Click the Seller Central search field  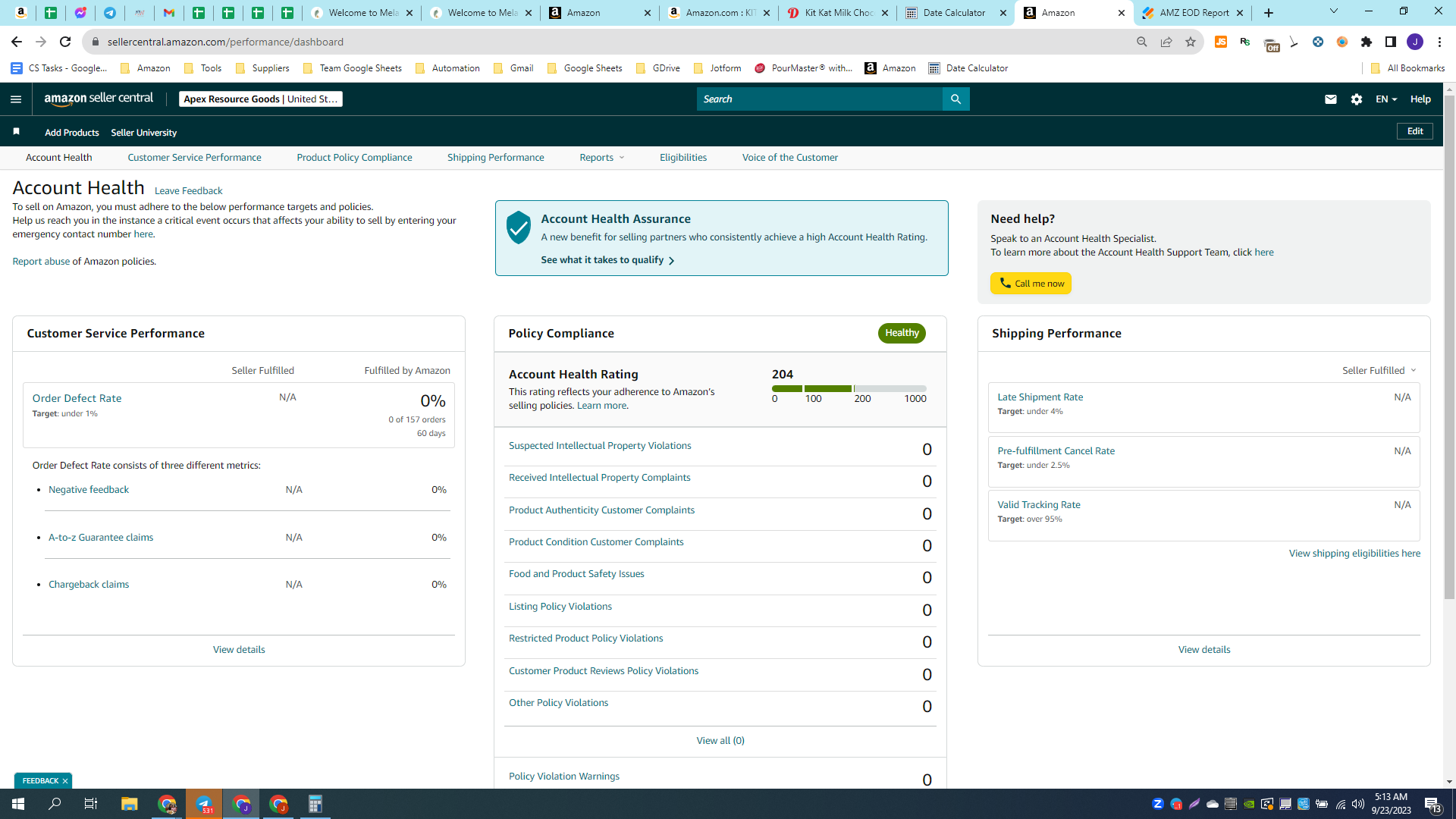[x=820, y=99]
